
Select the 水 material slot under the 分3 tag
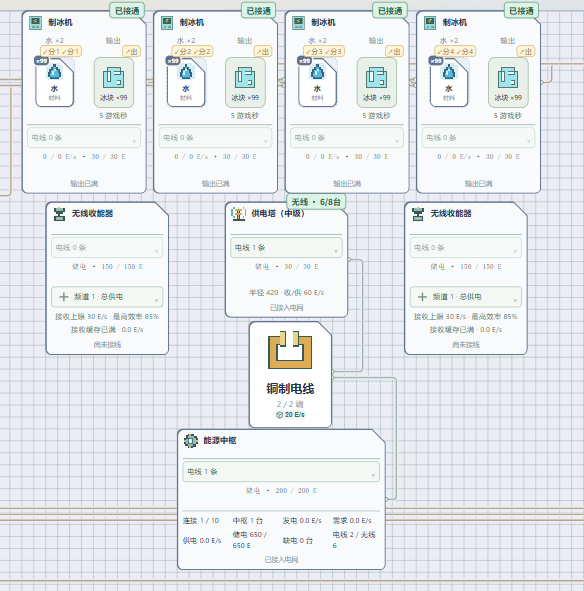(317, 82)
